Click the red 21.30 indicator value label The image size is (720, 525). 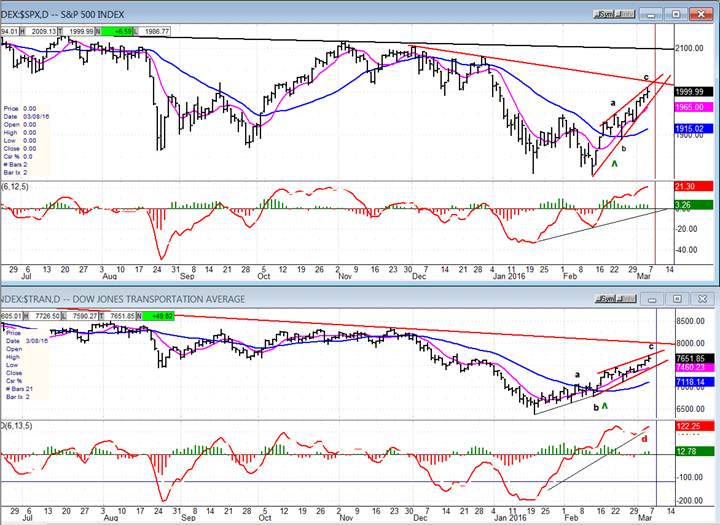click(x=693, y=186)
